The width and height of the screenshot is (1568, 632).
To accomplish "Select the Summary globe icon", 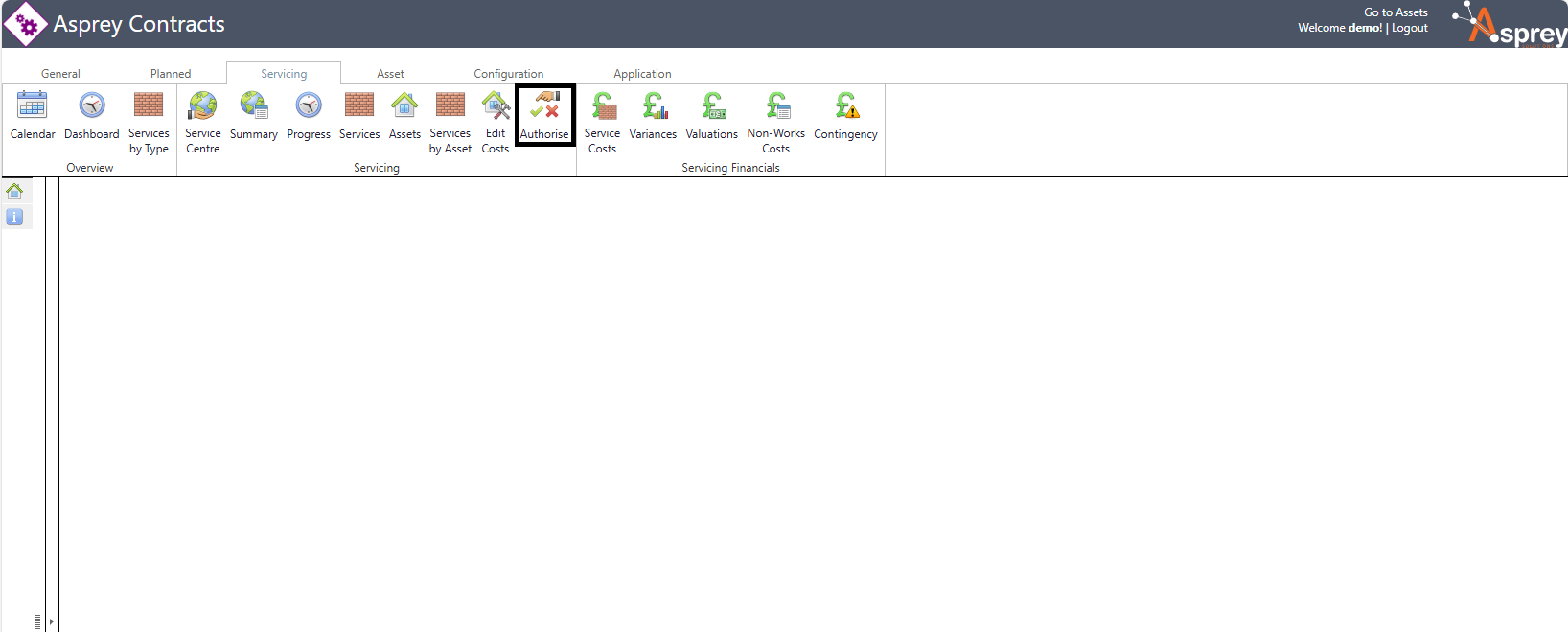I will coord(254,105).
